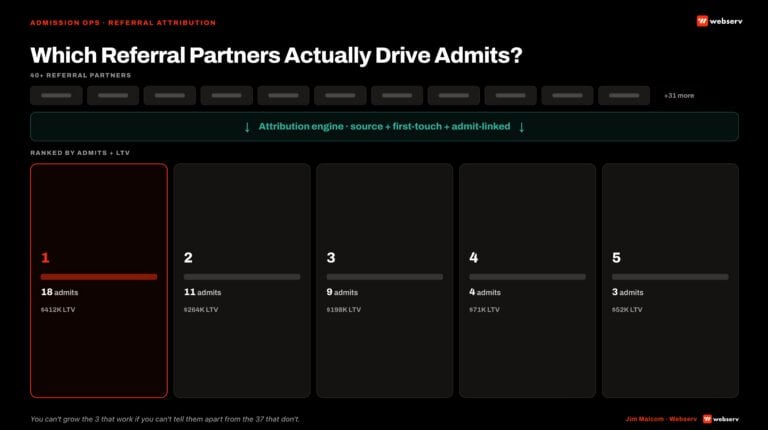Image resolution: width=768 pixels, height=430 pixels.
Task: Click the rank number 2
Action: [188, 258]
